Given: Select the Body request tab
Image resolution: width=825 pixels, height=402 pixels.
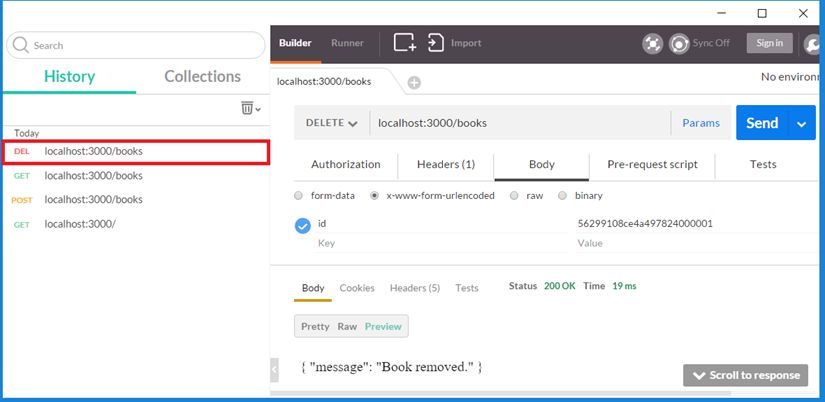Looking at the screenshot, I should [541, 165].
